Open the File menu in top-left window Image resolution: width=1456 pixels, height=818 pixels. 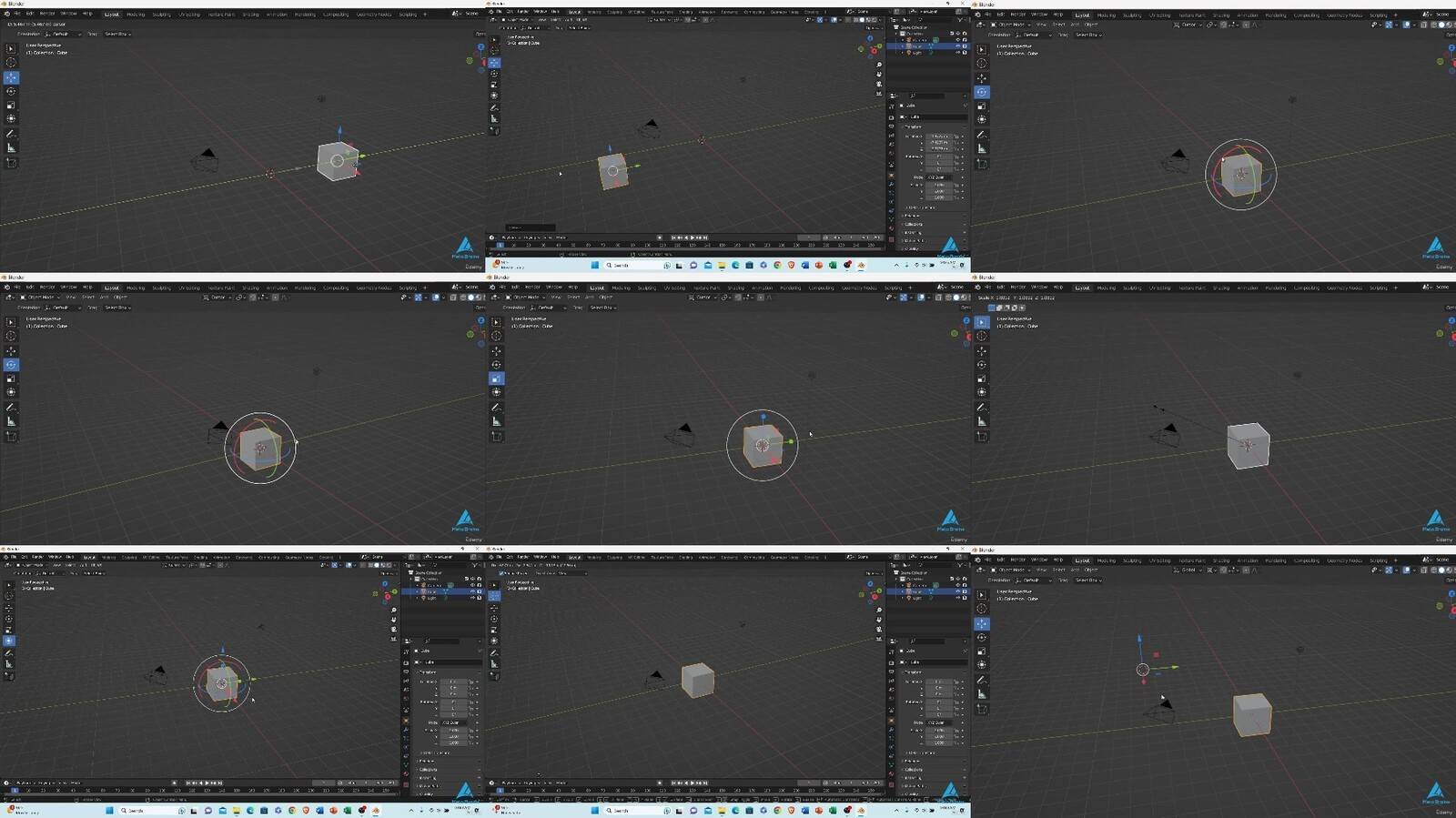point(16,14)
